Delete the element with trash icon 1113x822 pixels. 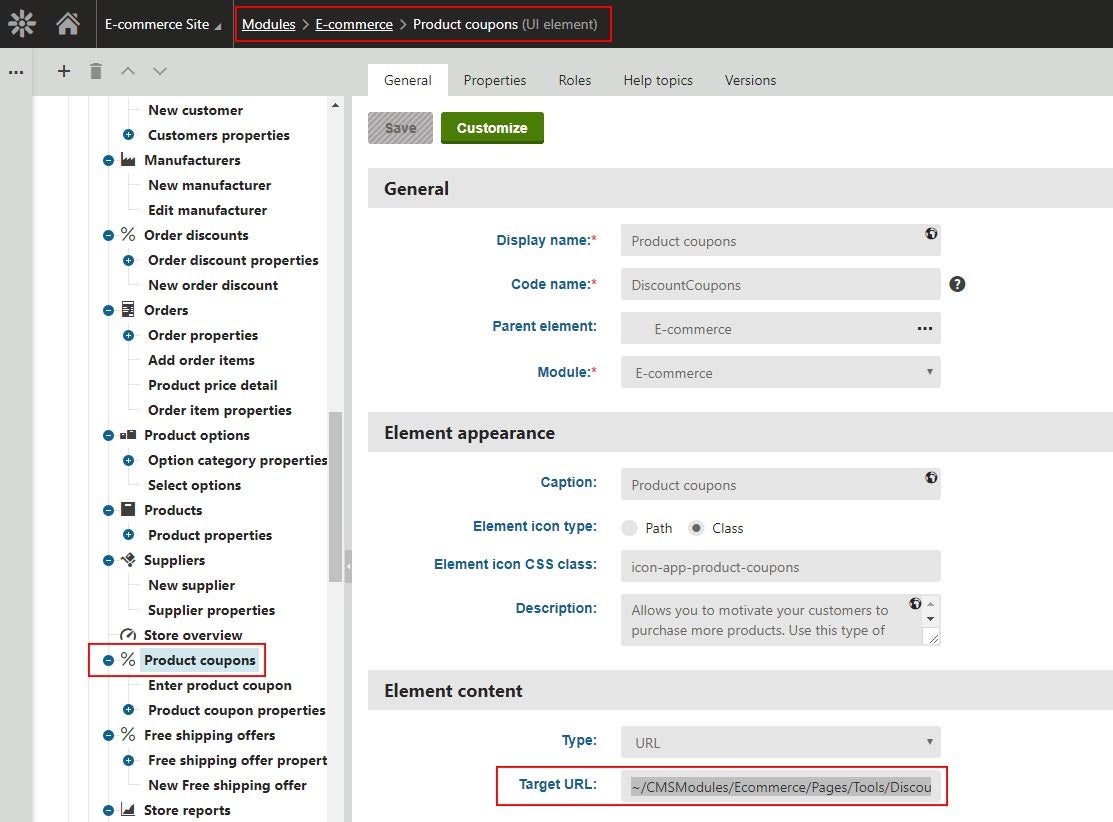click(96, 71)
